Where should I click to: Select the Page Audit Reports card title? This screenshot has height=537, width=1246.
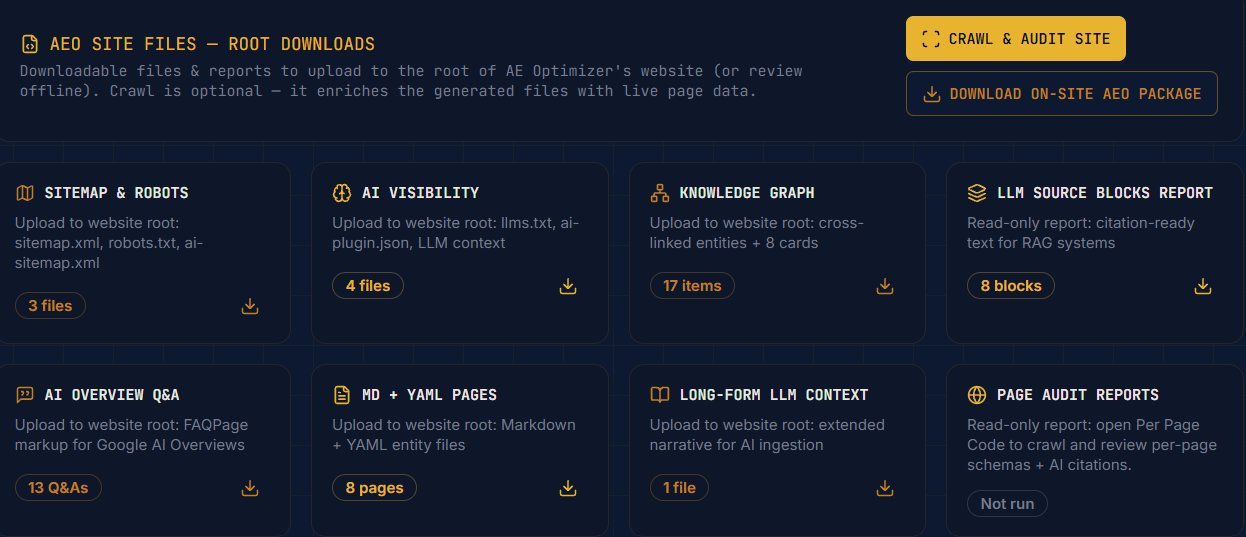1078,394
